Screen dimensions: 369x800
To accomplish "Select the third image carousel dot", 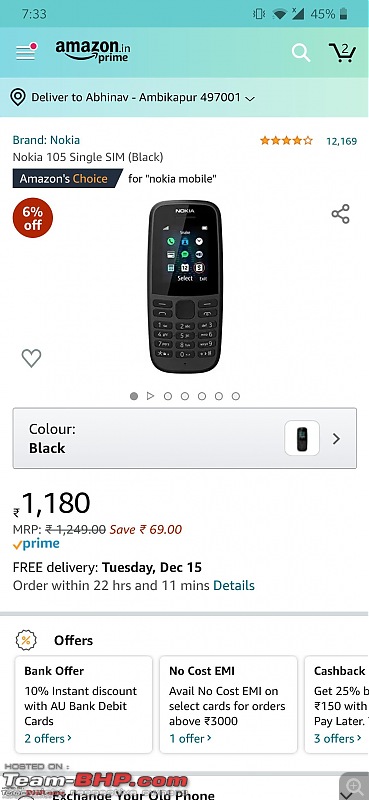I will 168,396.
